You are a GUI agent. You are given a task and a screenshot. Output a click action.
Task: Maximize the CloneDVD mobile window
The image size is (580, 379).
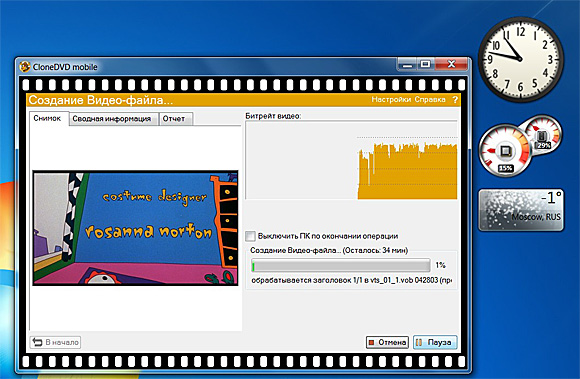coord(426,64)
